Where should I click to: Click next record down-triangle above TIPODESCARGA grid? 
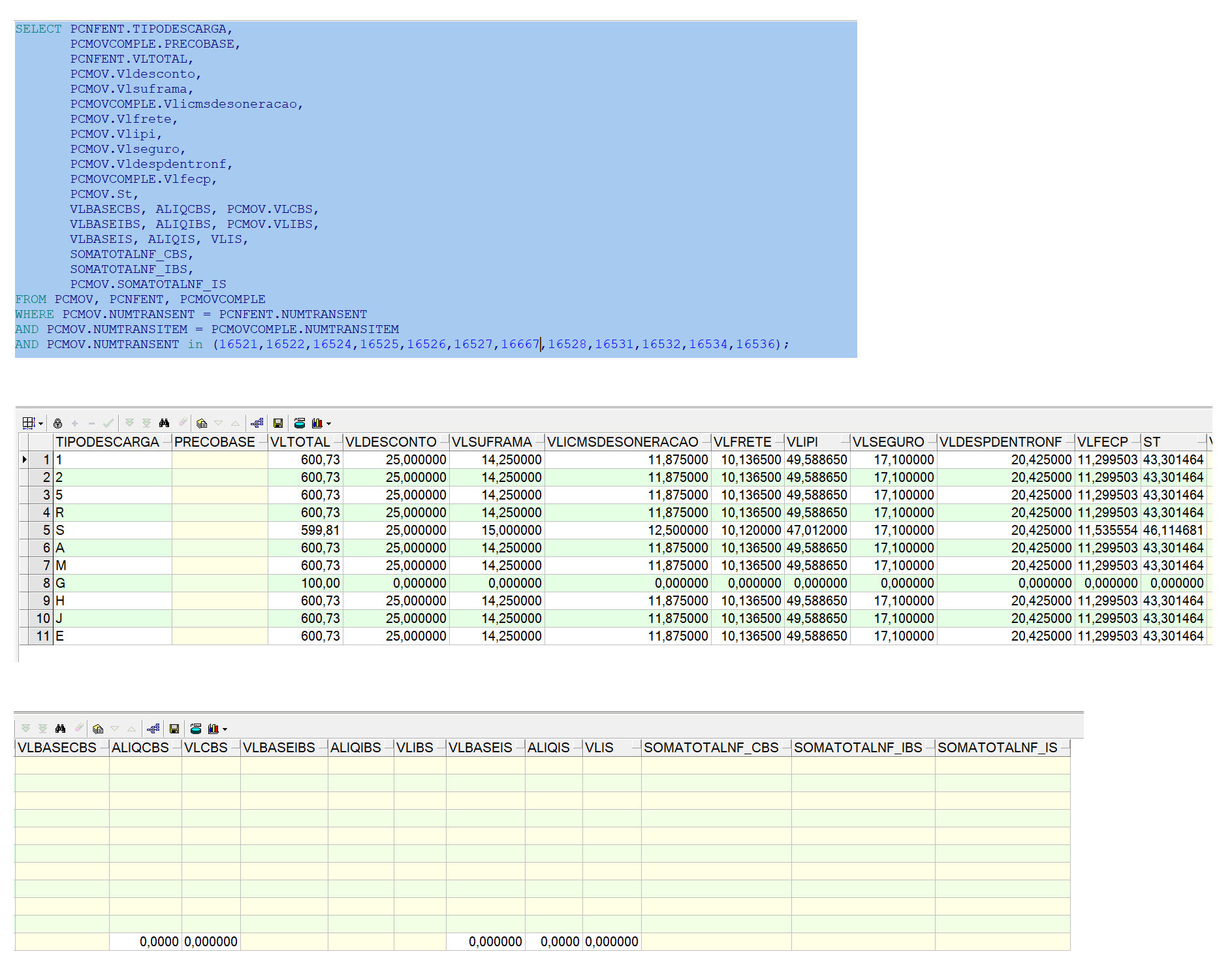[219, 423]
